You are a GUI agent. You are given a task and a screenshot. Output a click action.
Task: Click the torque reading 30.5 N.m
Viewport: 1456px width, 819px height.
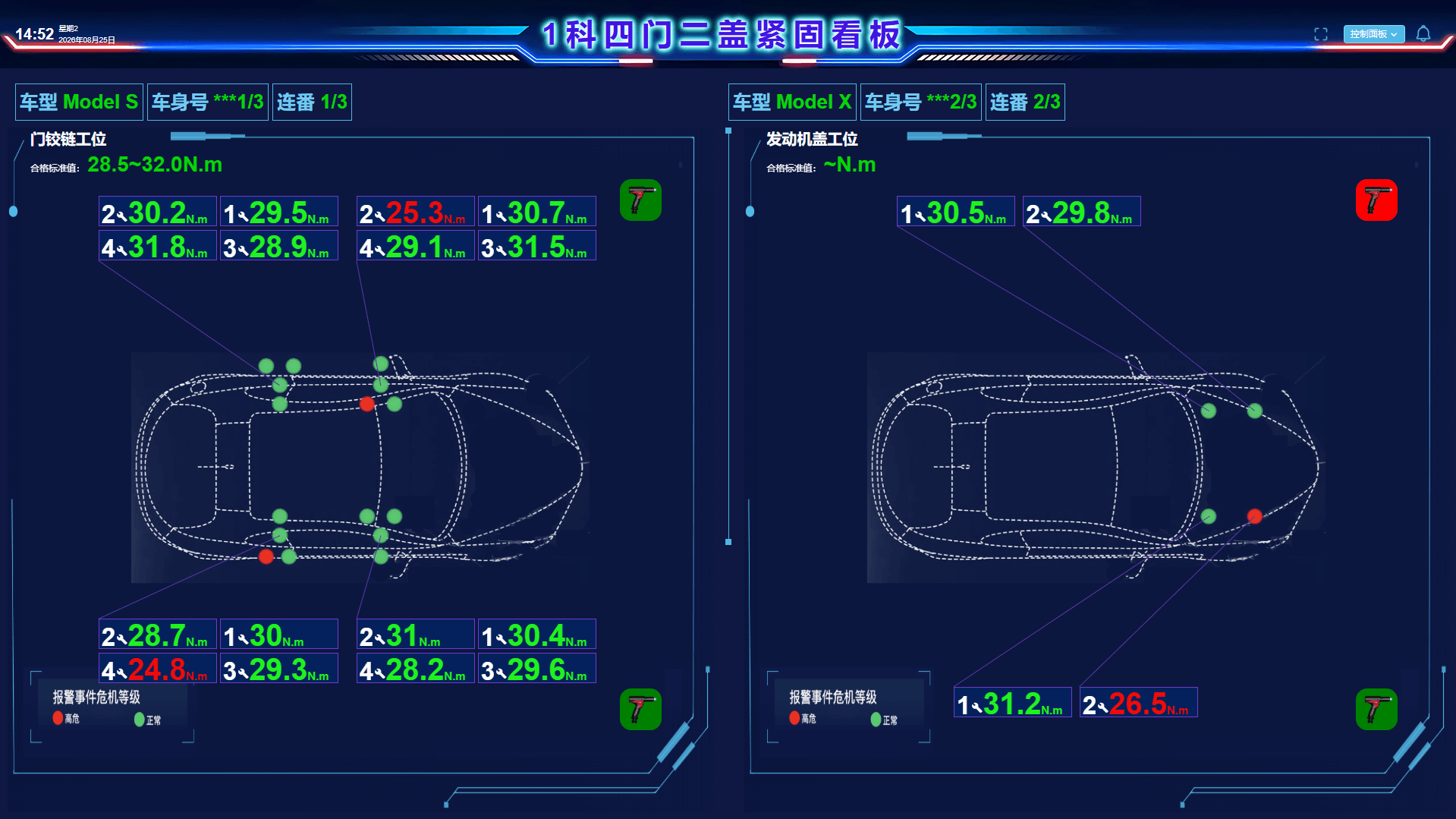tap(956, 212)
